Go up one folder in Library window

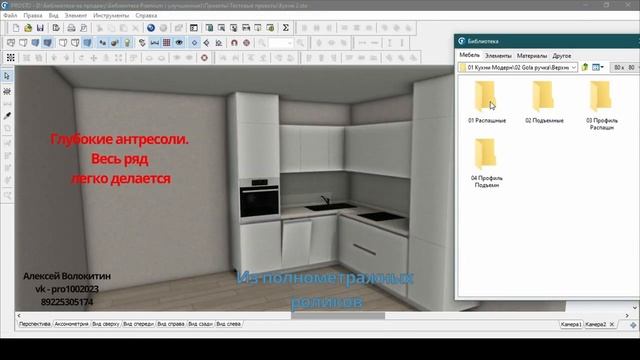(585, 67)
